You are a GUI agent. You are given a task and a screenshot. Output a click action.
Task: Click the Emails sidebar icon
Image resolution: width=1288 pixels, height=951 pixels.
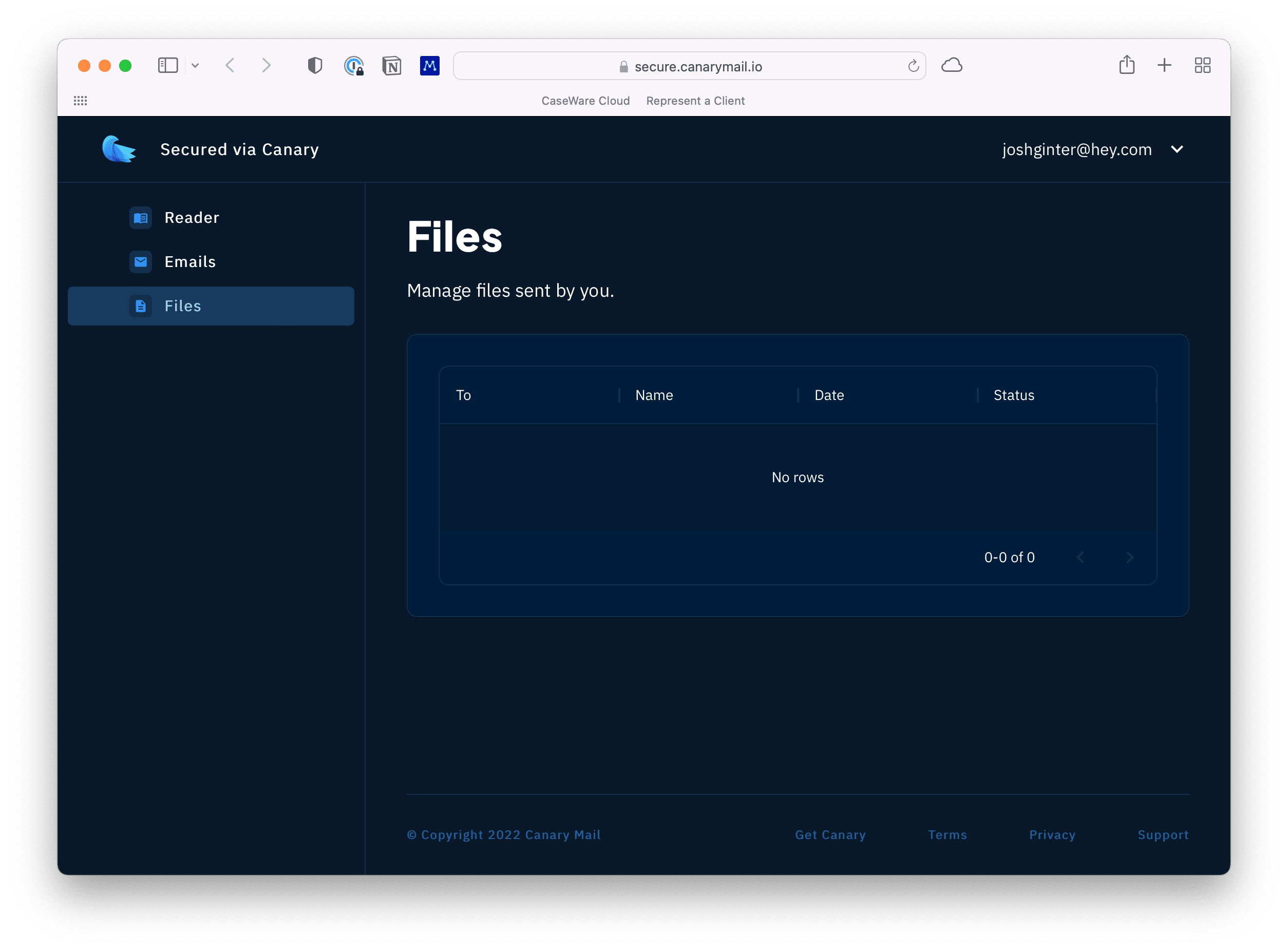tap(140, 261)
